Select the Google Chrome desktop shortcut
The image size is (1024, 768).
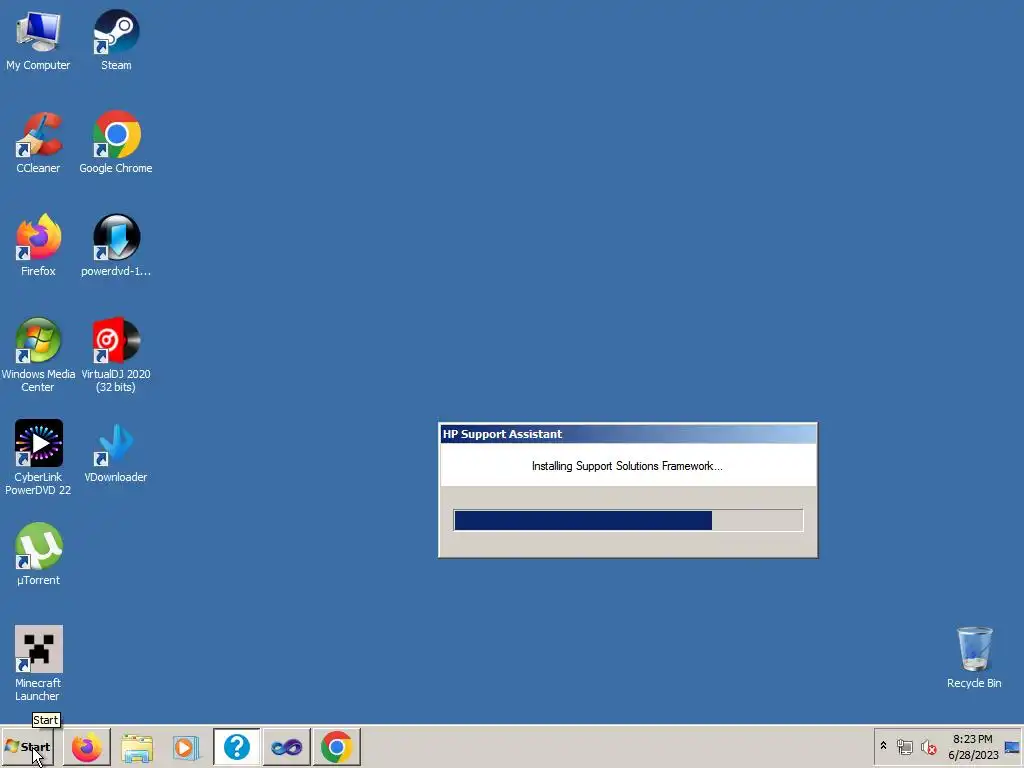[116, 142]
